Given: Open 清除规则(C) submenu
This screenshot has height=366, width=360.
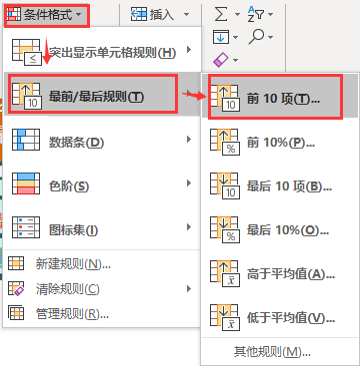Looking at the screenshot, I should (x=102, y=289).
